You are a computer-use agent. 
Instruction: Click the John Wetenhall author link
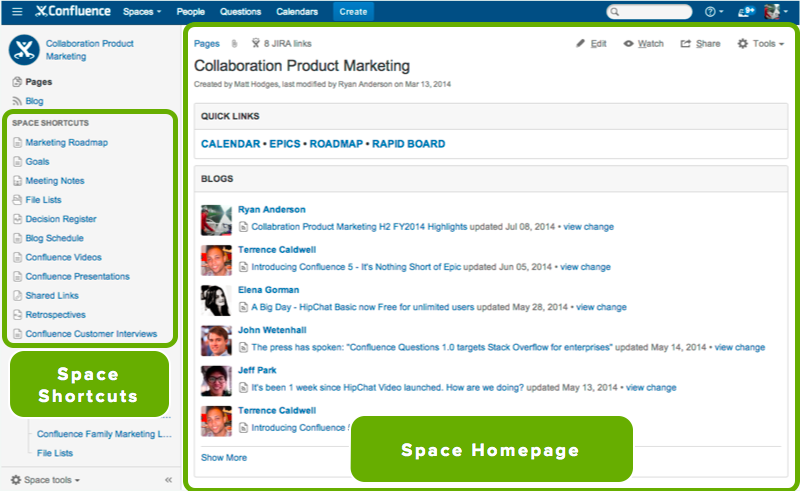click(x=272, y=330)
